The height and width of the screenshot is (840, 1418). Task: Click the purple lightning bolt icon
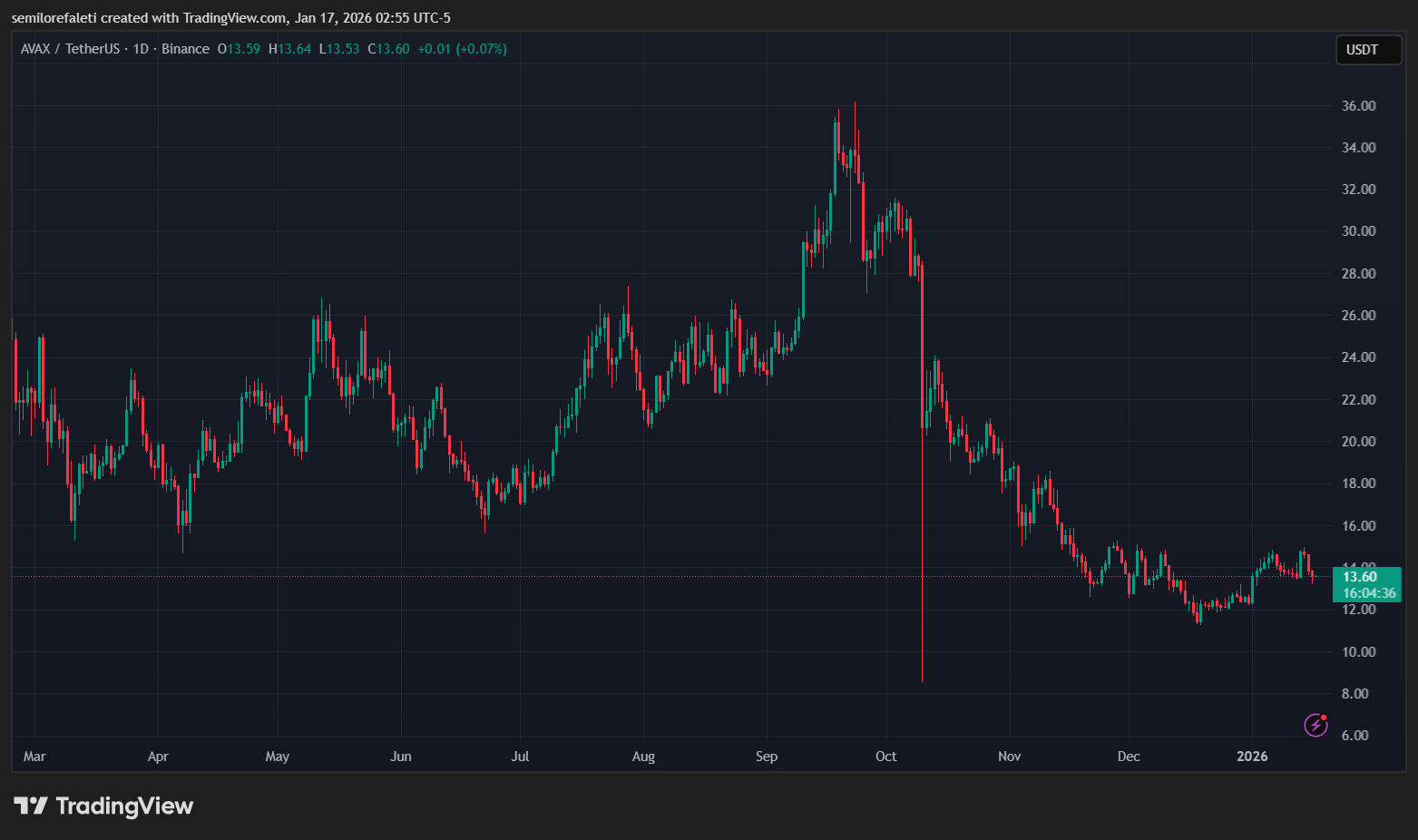[x=1315, y=725]
